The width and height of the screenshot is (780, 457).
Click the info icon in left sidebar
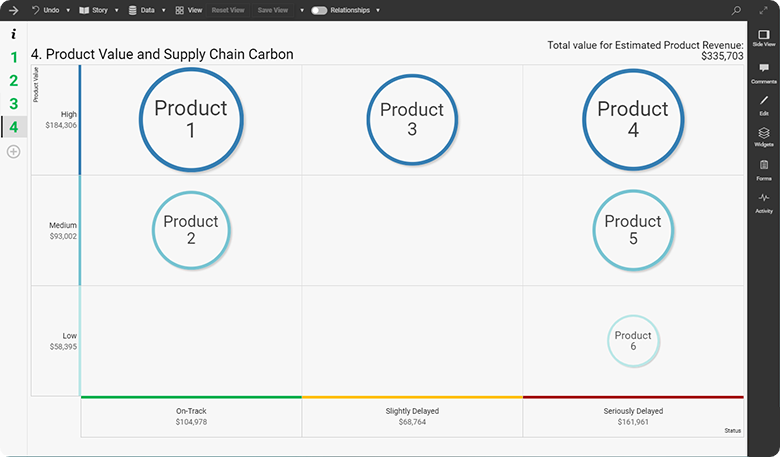point(13,34)
